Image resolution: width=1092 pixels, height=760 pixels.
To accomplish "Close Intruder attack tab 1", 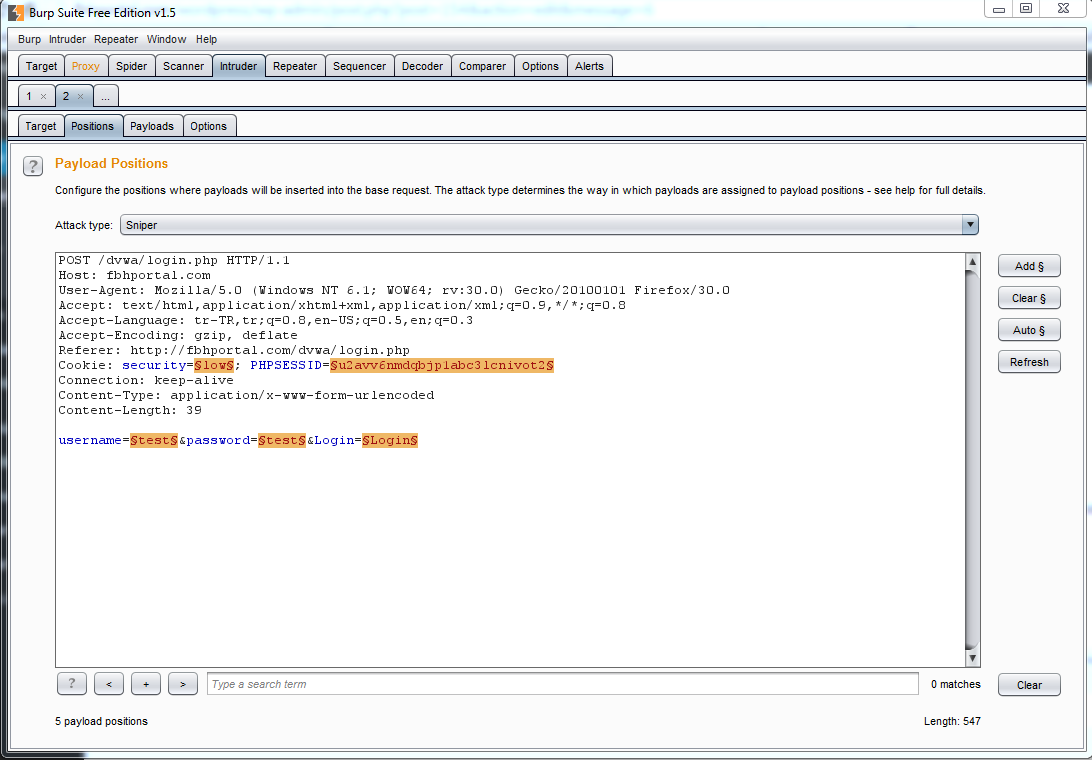I will click(x=43, y=97).
